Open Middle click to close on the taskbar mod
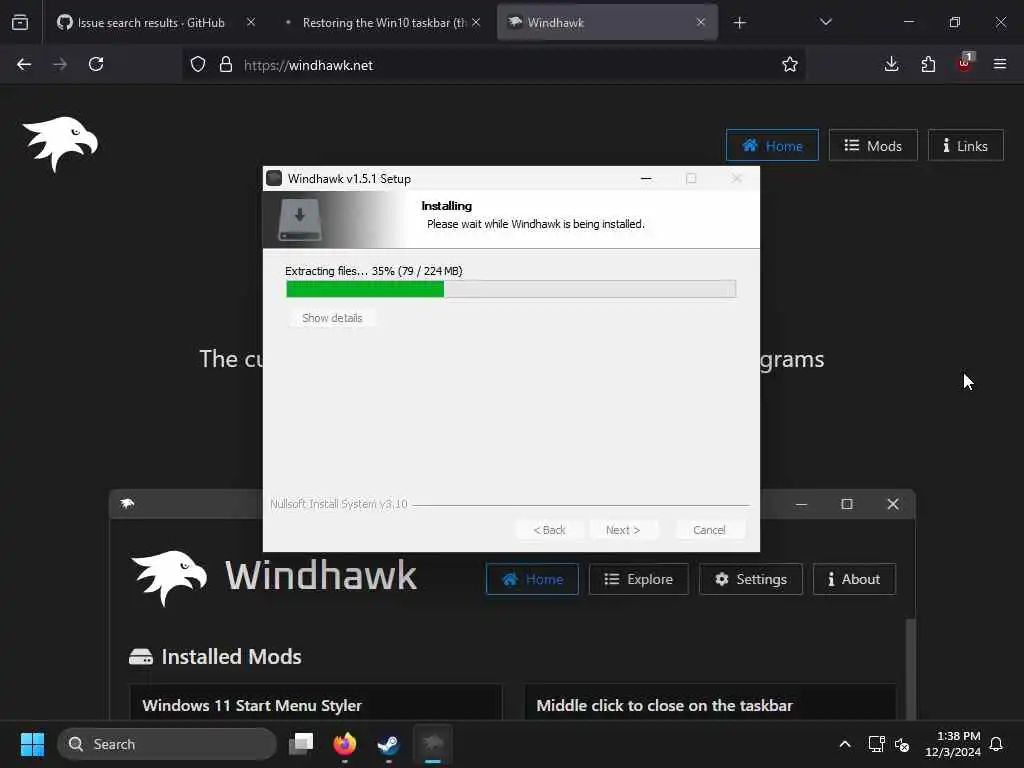Viewport: 1024px width, 768px height. tap(711, 703)
